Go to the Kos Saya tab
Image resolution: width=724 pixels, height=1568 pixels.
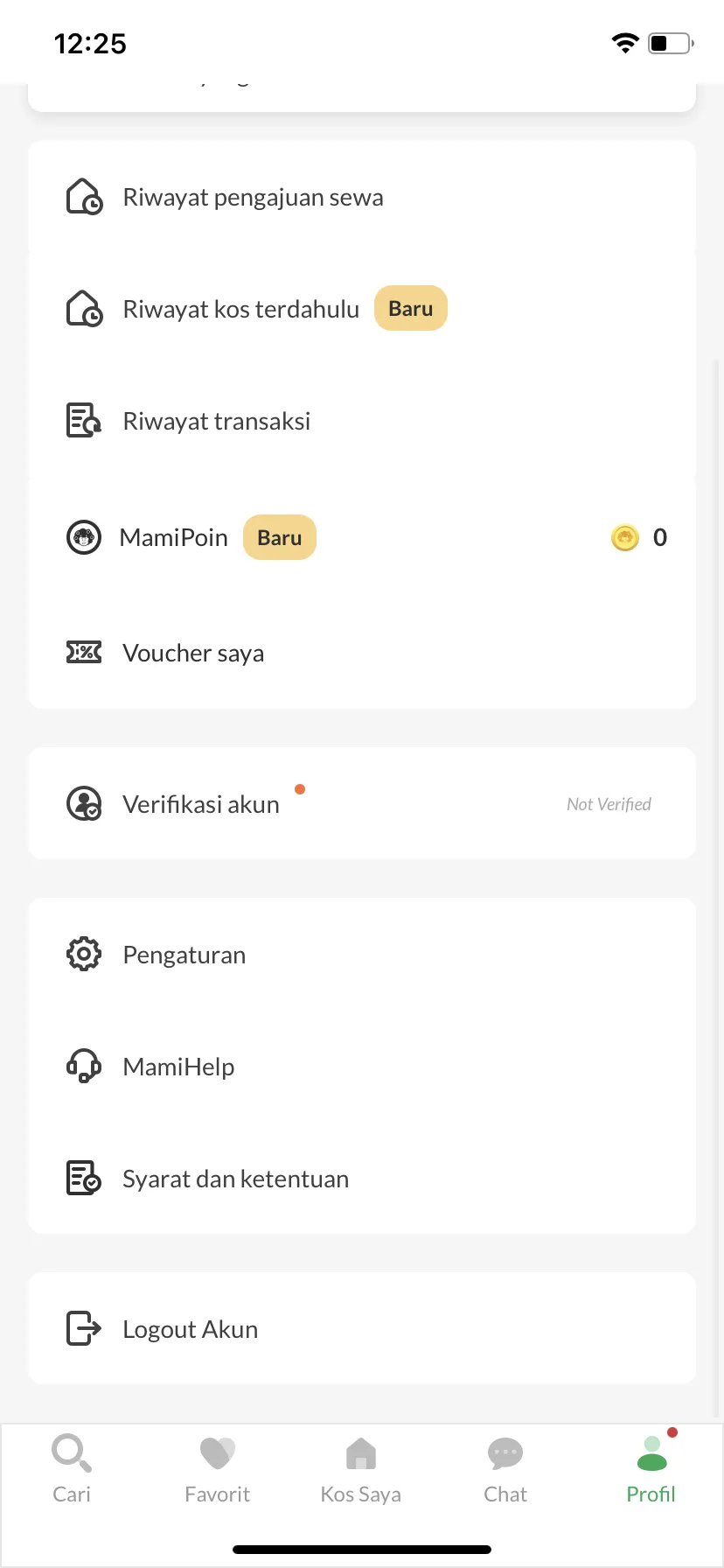coord(360,1470)
